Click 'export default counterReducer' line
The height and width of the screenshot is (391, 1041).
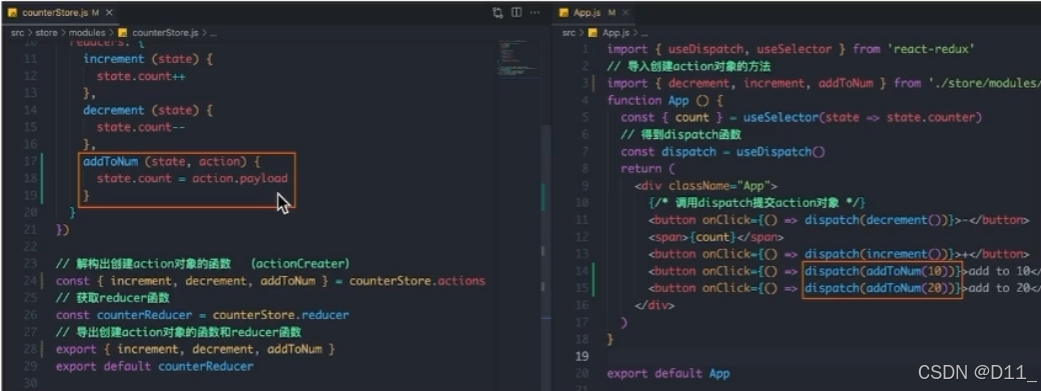pos(155,366)
